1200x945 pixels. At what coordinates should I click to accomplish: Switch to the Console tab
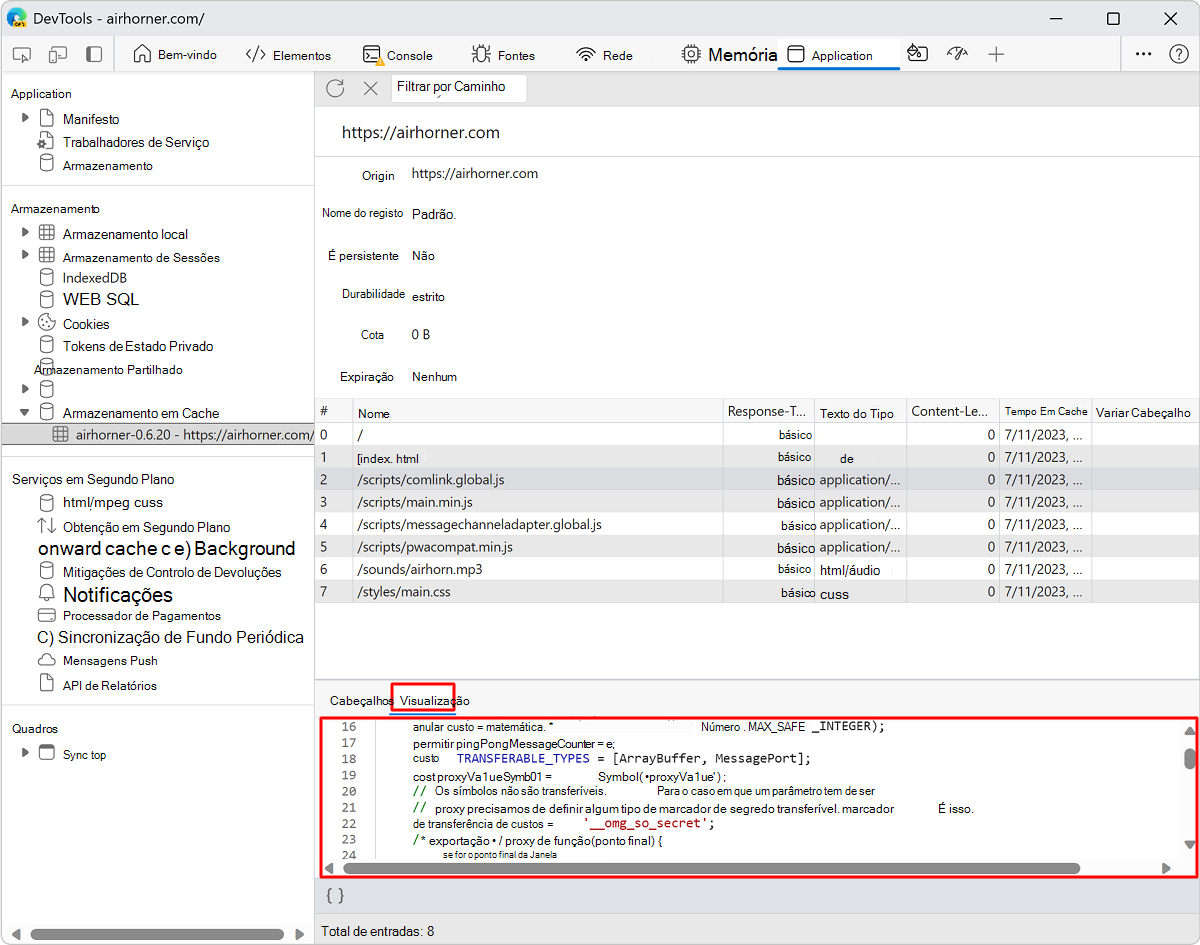[x=398, y=55]
